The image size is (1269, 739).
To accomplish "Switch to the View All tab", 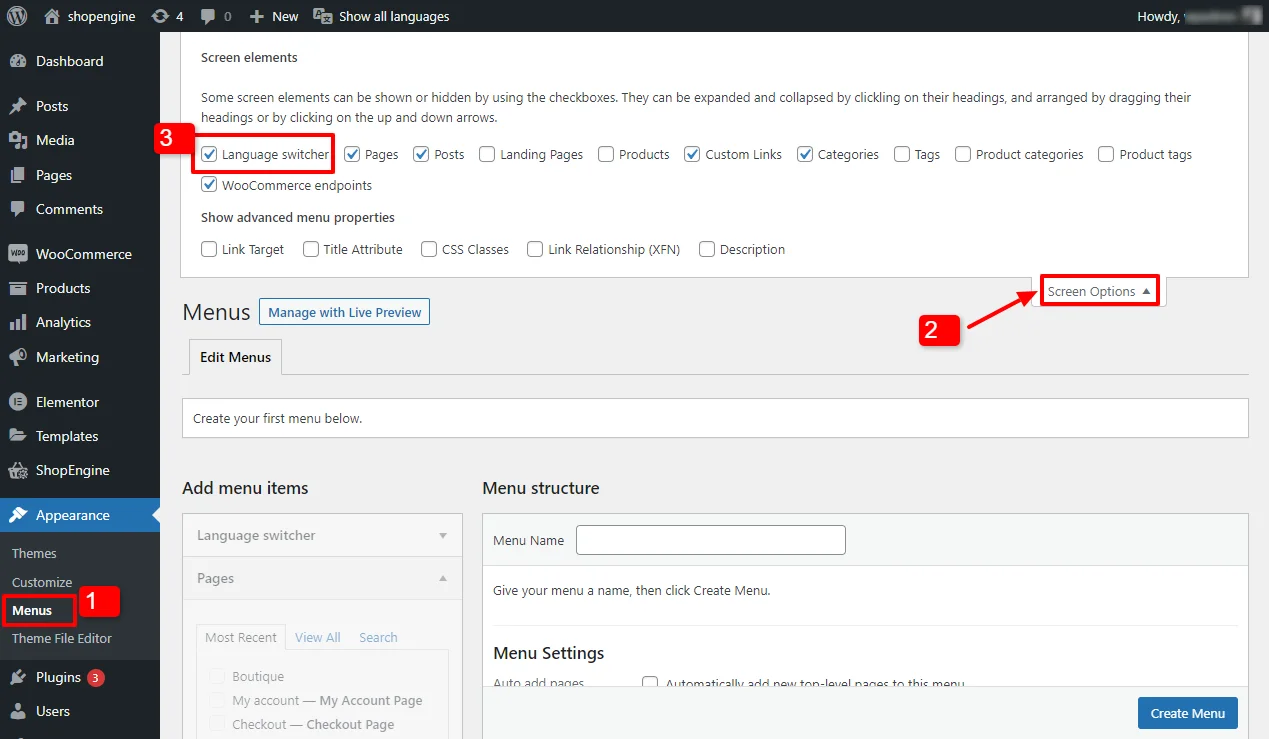I will pos(317,637).
